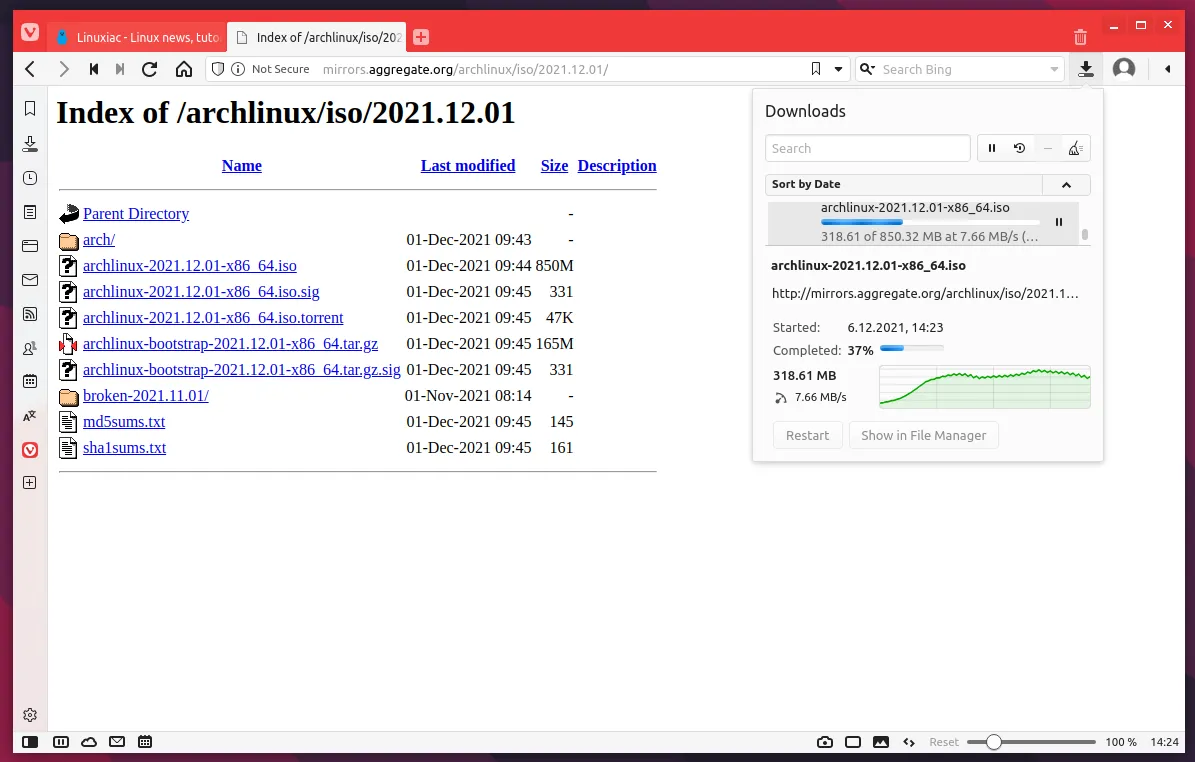Open the Window side panel
Viewport: 1195px width, 762px height.
(x=30, y=245)
